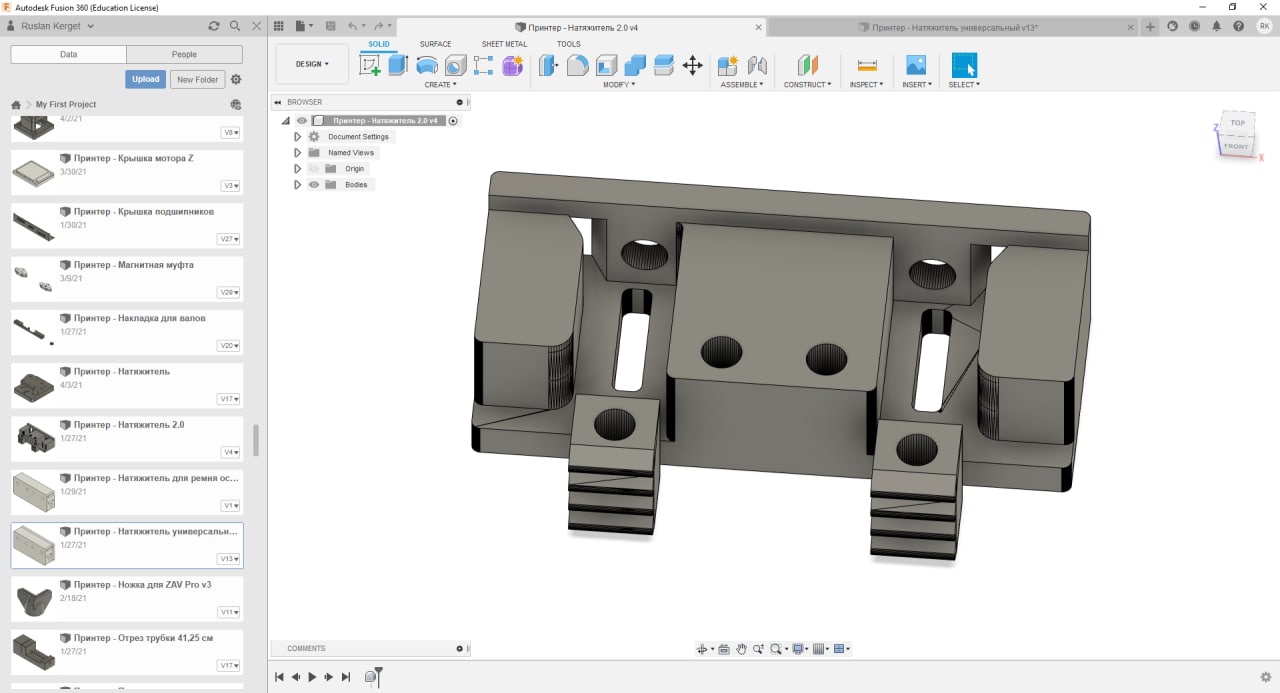Hide the Bodies folder
The width and height of the screenshot is (1280, 693).
tap(314, 185)
